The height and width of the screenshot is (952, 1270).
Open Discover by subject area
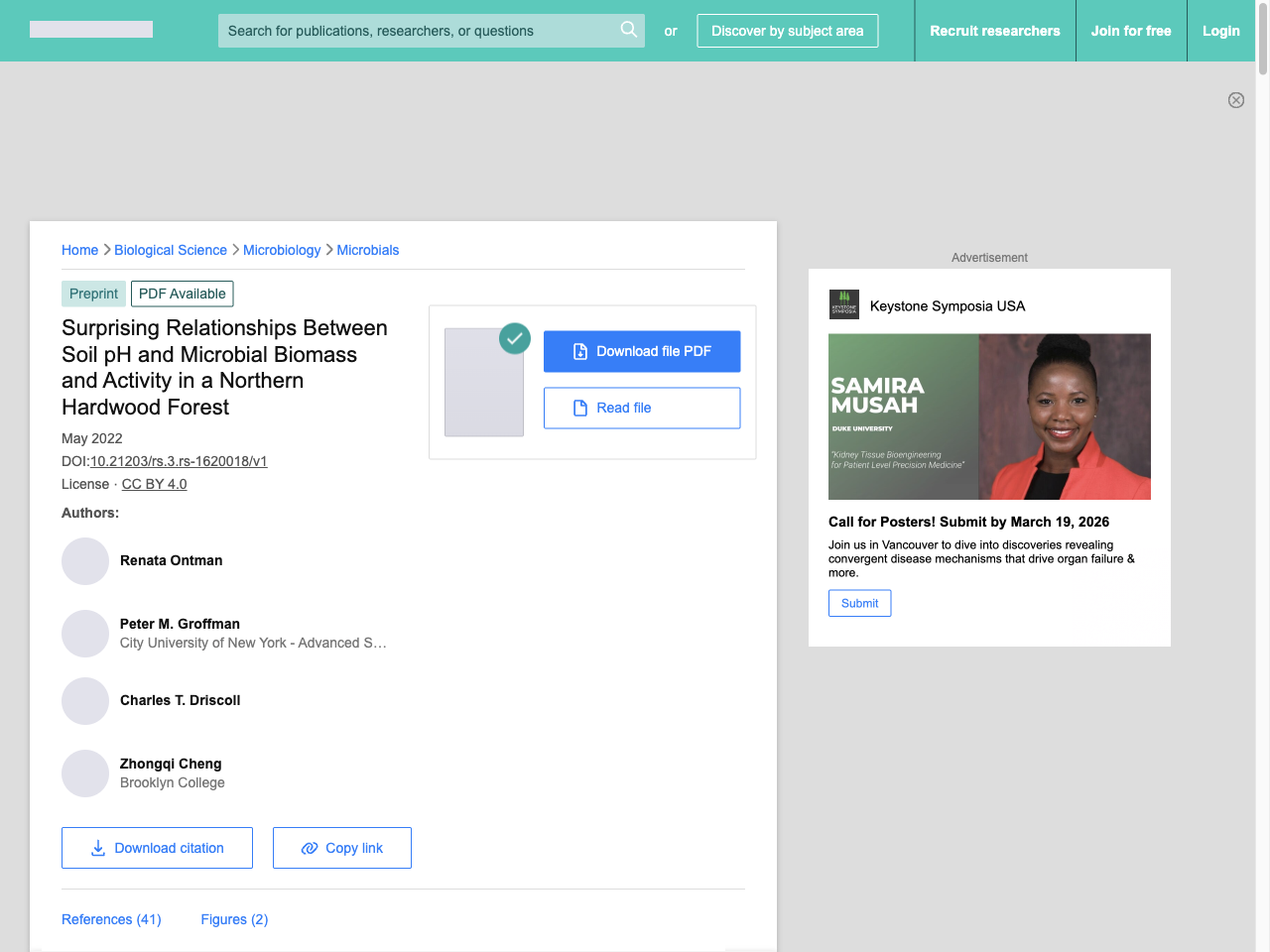[787, 31]
